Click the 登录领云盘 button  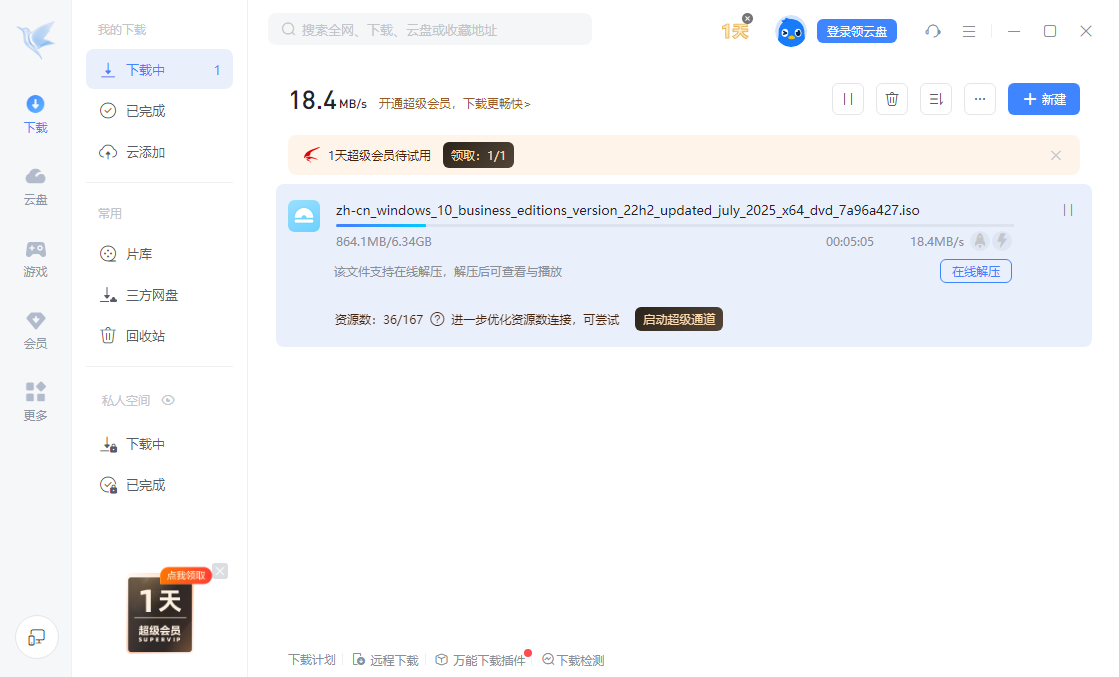point(856,31)
